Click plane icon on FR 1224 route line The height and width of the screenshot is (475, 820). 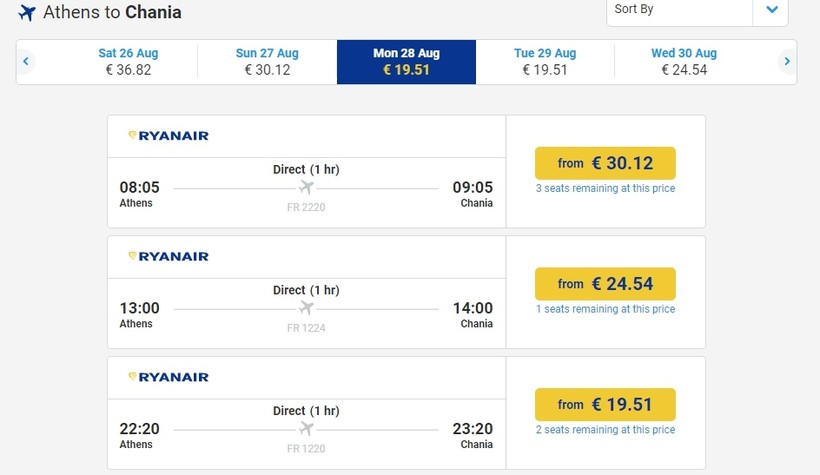pyautogui.click(x=306, y=307)
